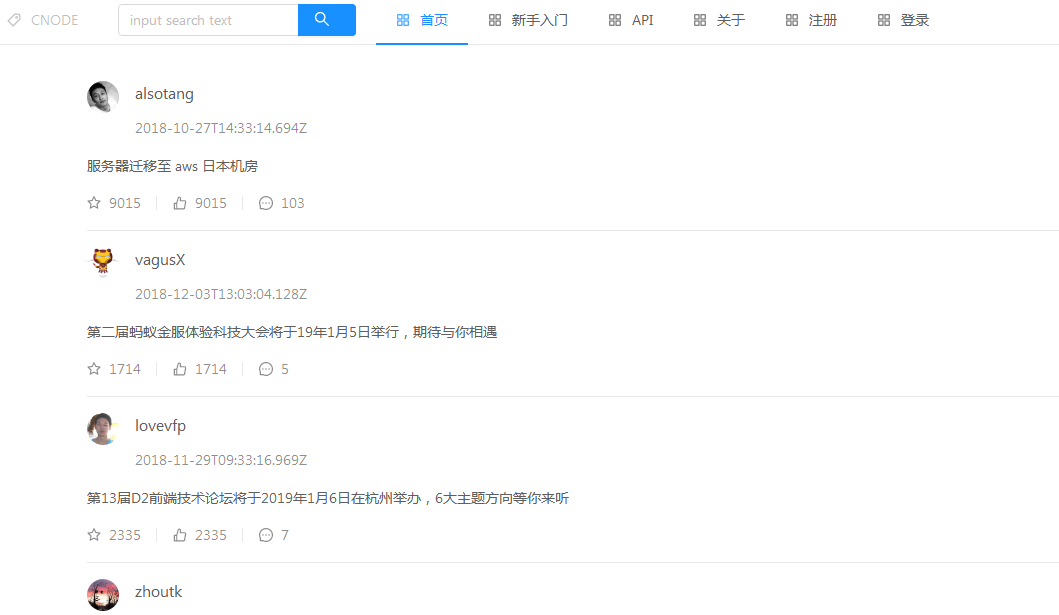This screenshot has height=615, width=1059.
Task: Select the 关于 tab
Action: click(x=730, y=19)
